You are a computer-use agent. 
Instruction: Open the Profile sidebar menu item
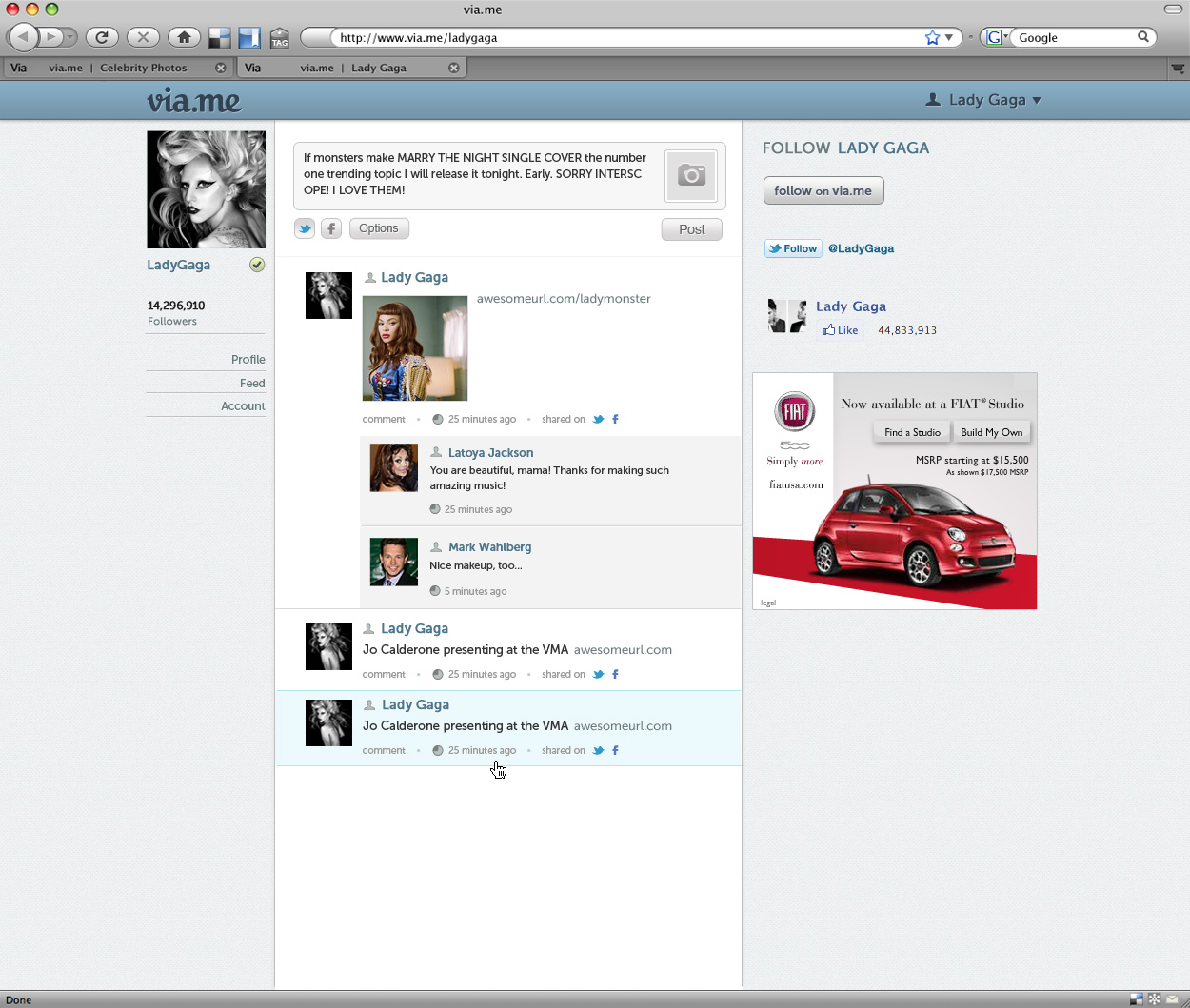(248, 359)
